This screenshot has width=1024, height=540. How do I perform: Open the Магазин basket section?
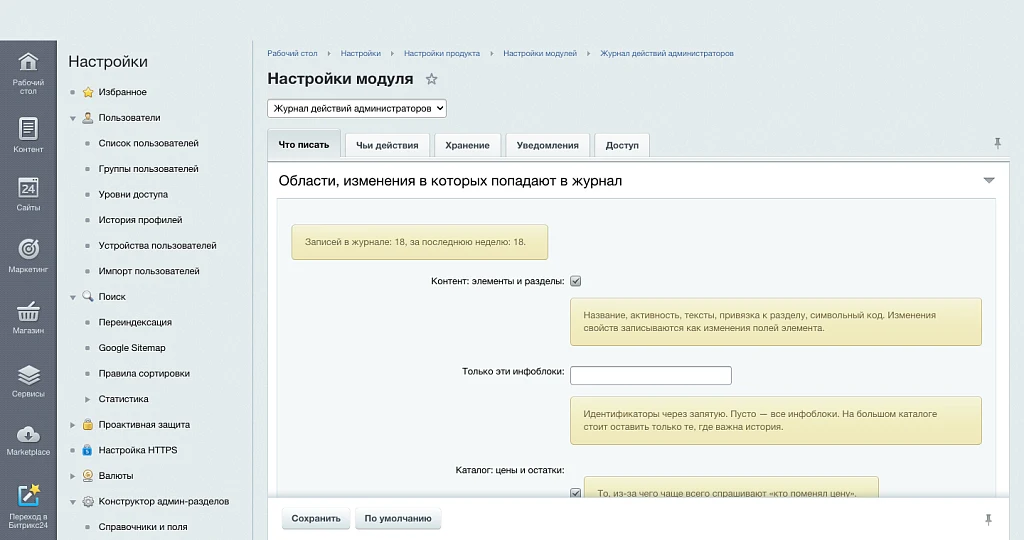coord(28,317)
